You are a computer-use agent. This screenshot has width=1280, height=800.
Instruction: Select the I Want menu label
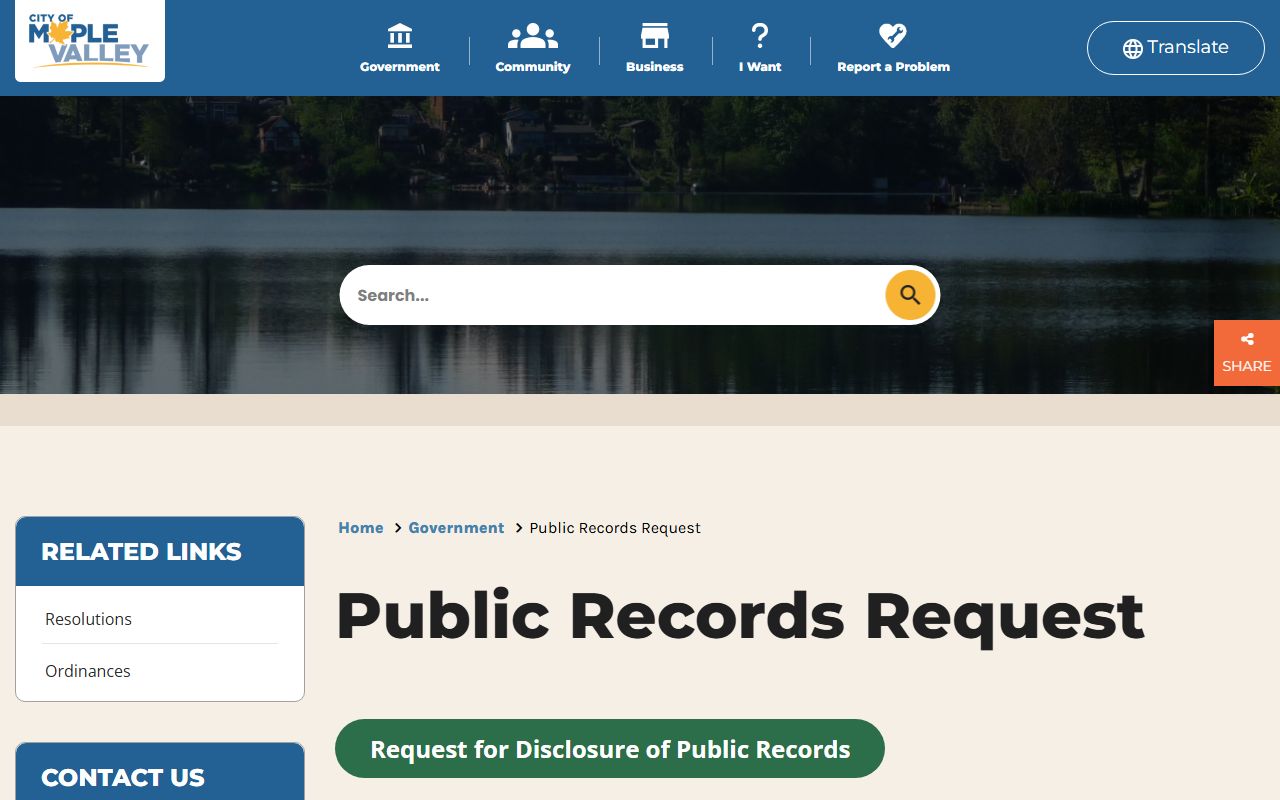760,67
